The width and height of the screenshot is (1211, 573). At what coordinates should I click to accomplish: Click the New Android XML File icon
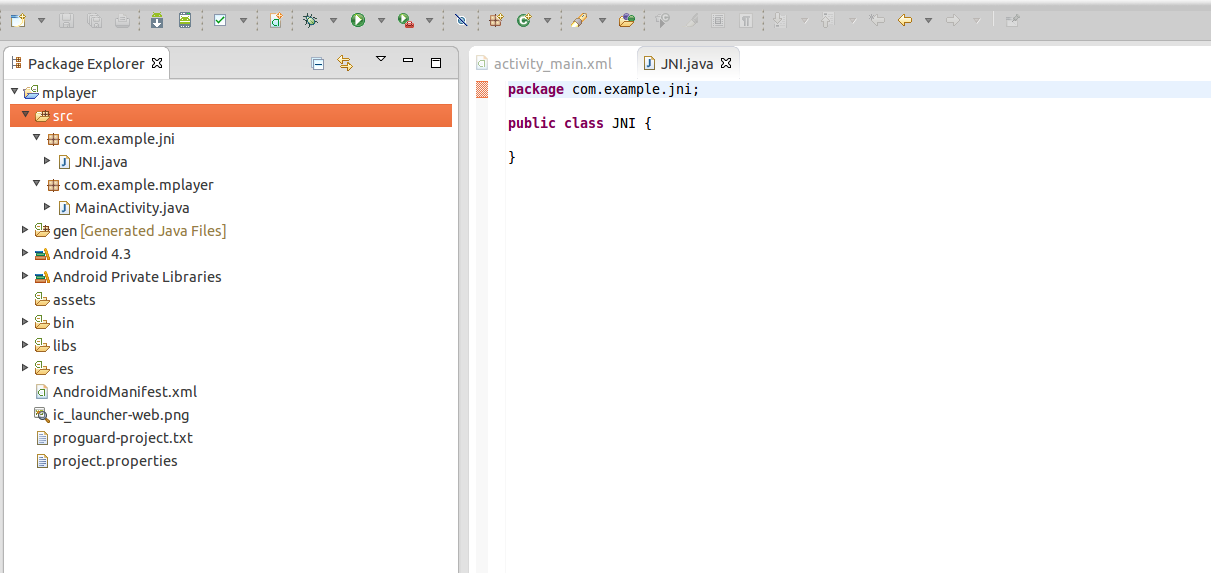pos(275,20)
